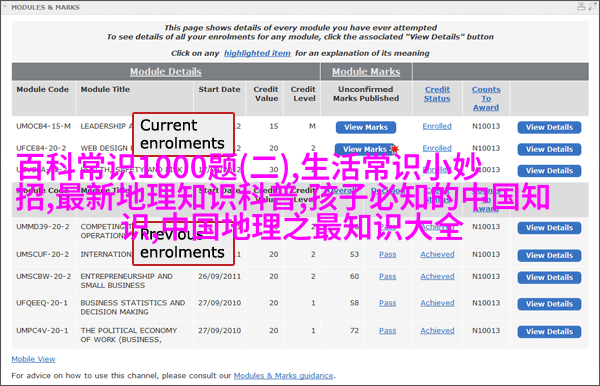This screenshot has height=386, width=600.
Task: Open the Mobile View link
Action: [x=33, y=359]
